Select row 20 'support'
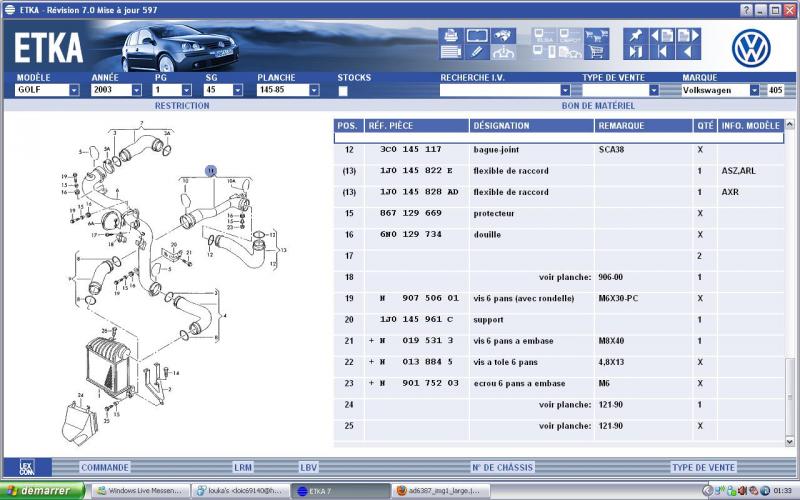The height and width of the screenshot is (500, 800). pos(559,320)
